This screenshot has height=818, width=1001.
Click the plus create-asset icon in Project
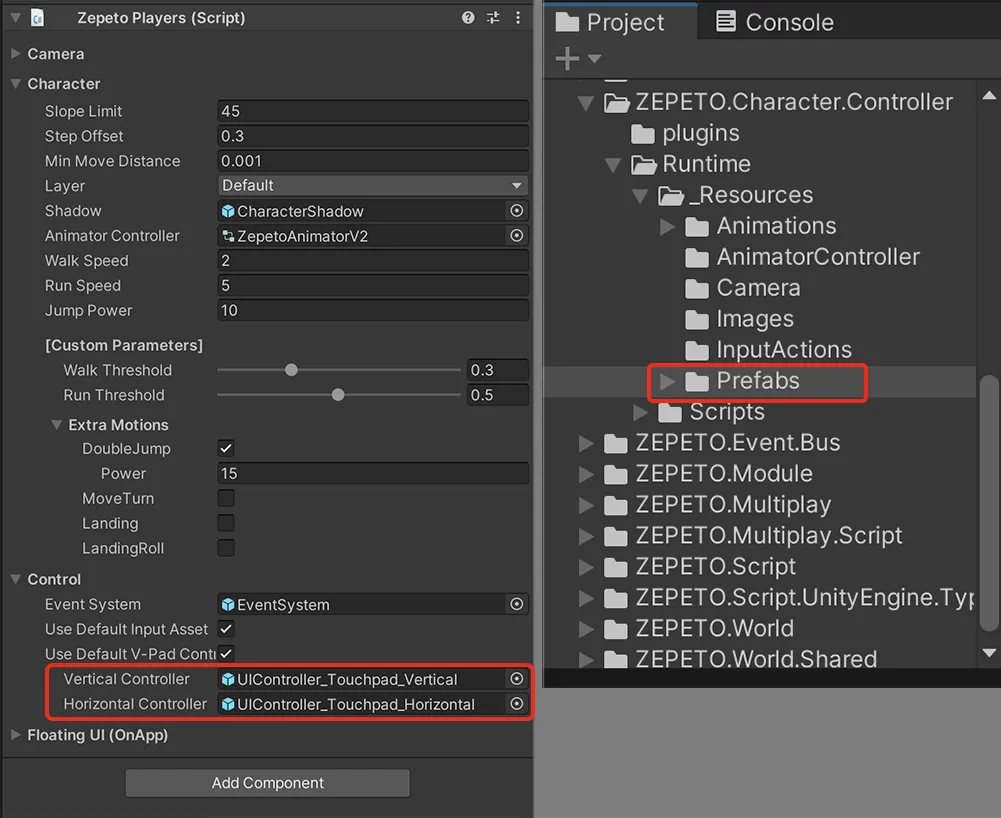[567, 59]
